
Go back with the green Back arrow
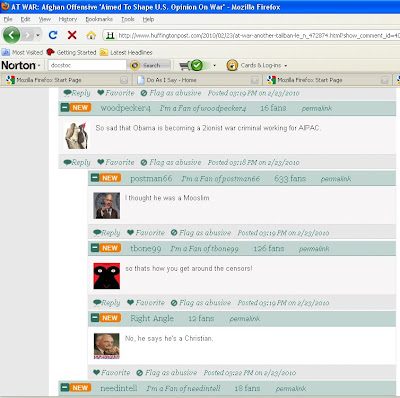pos(11,35)
